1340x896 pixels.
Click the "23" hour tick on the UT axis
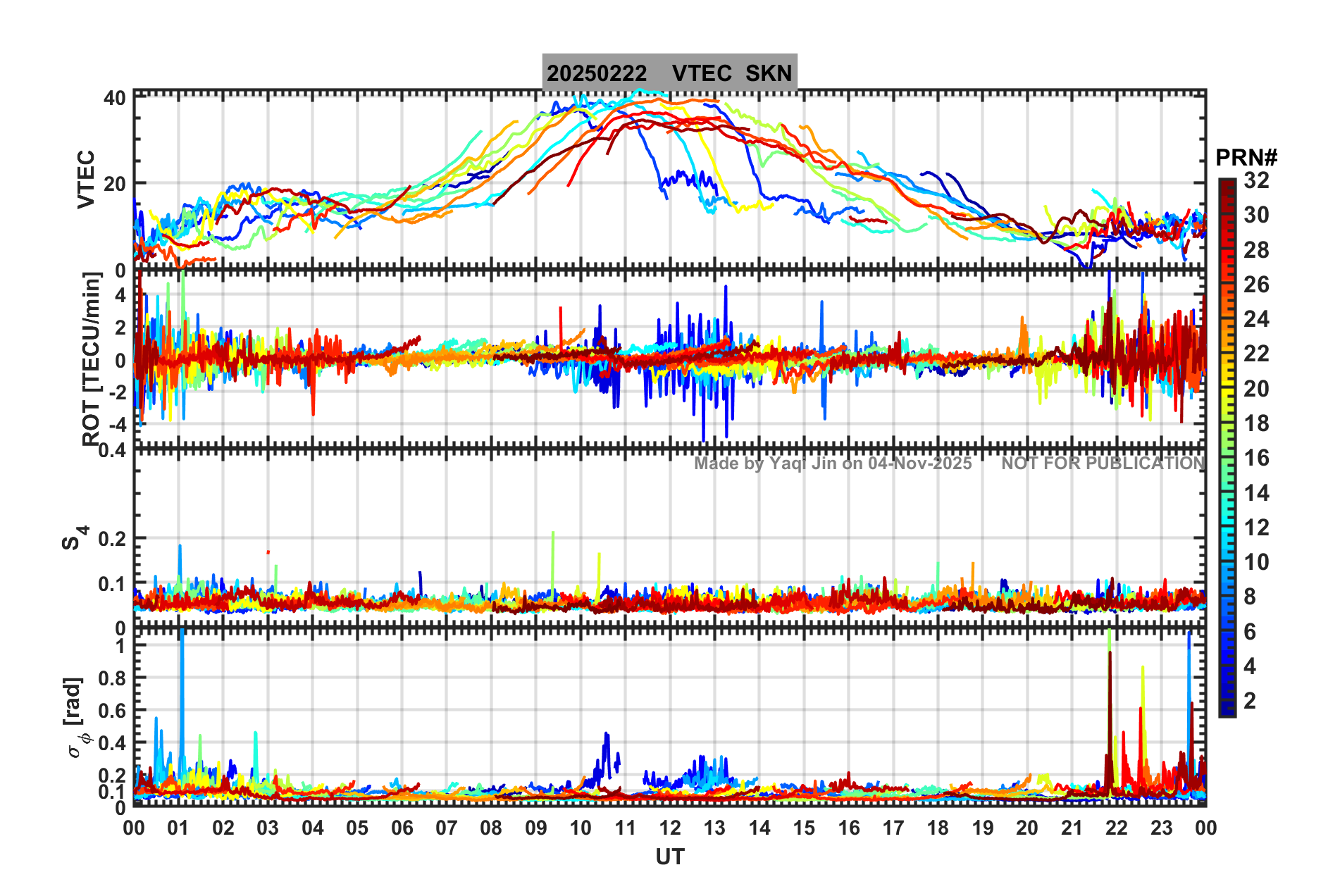point(1162,828)
